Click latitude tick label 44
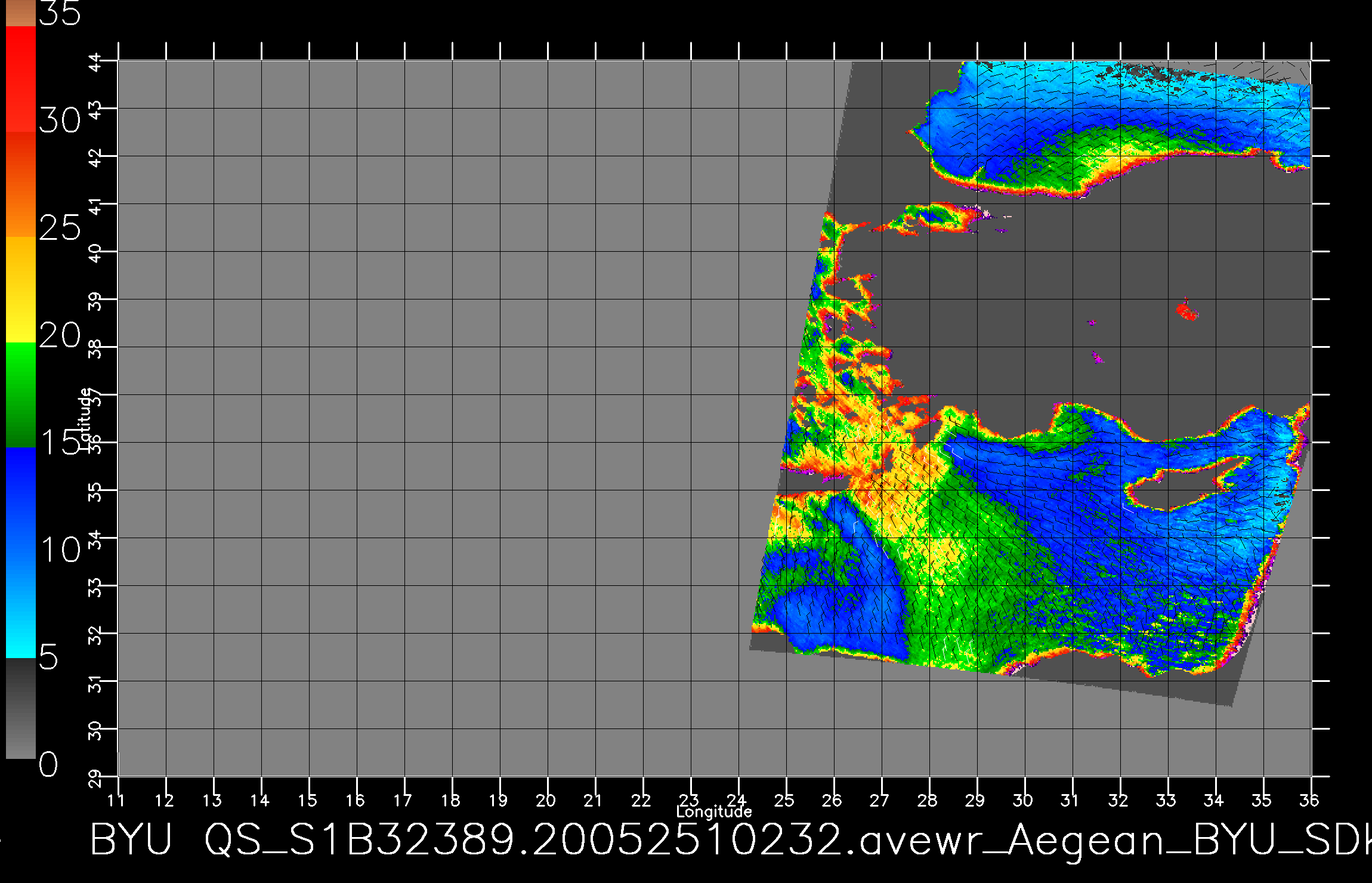 pos(95,63)
